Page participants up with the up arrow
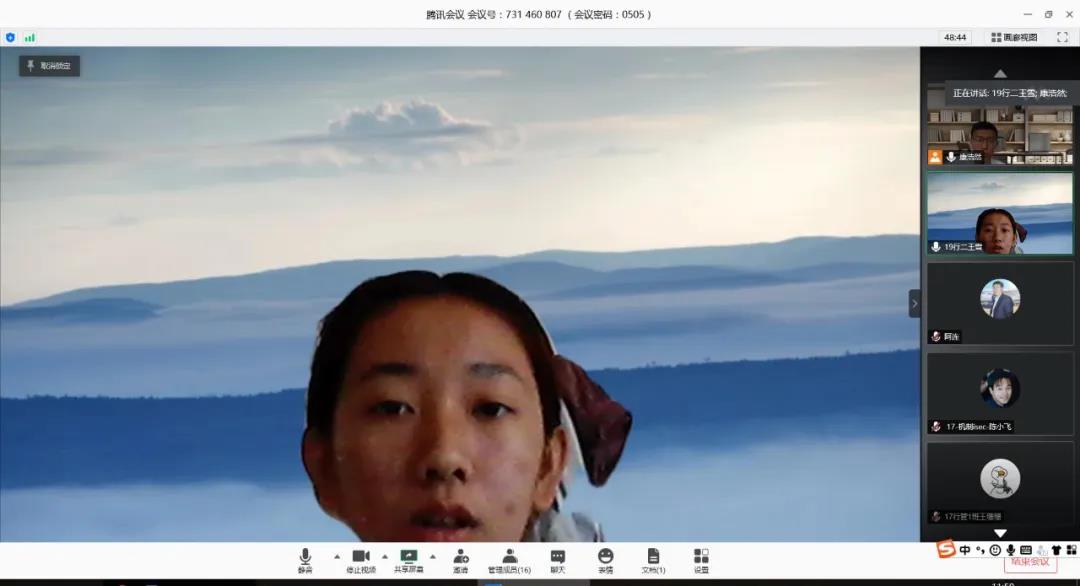1080x586 pixels. (1000, 73)
